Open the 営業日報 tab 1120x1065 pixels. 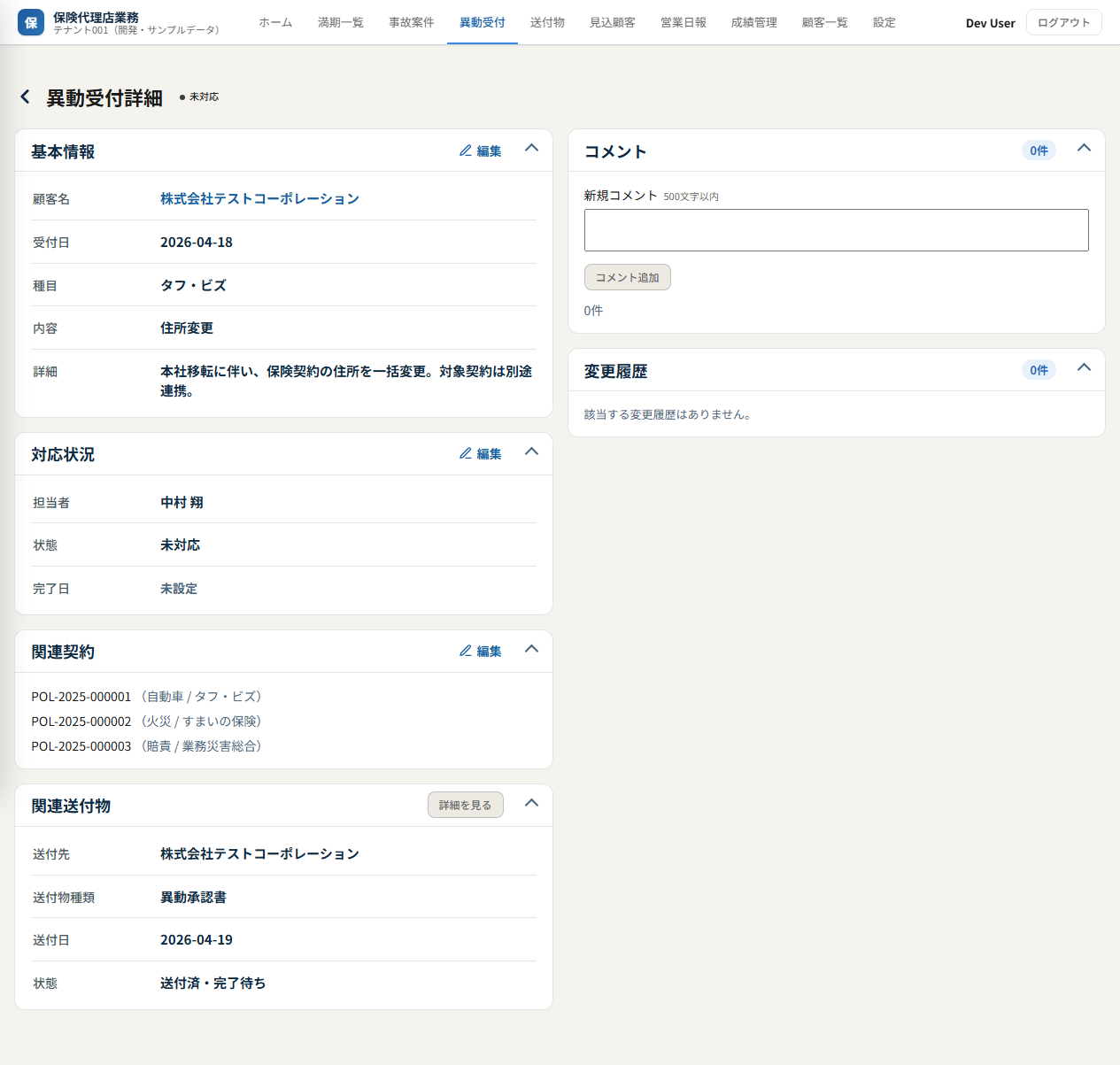pyautogui.click(x=684, y=22)
